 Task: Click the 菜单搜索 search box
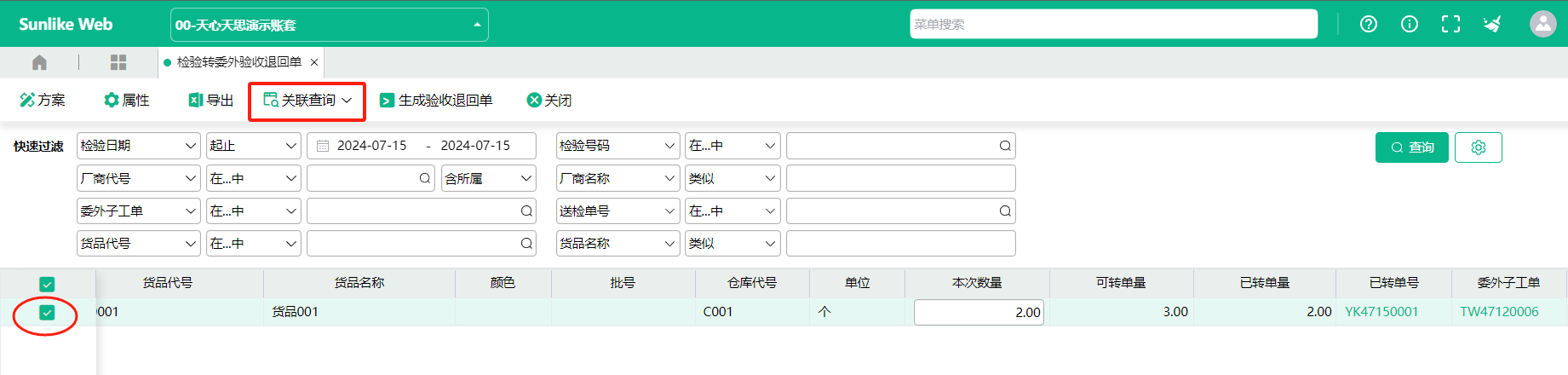coord(1114,24)
